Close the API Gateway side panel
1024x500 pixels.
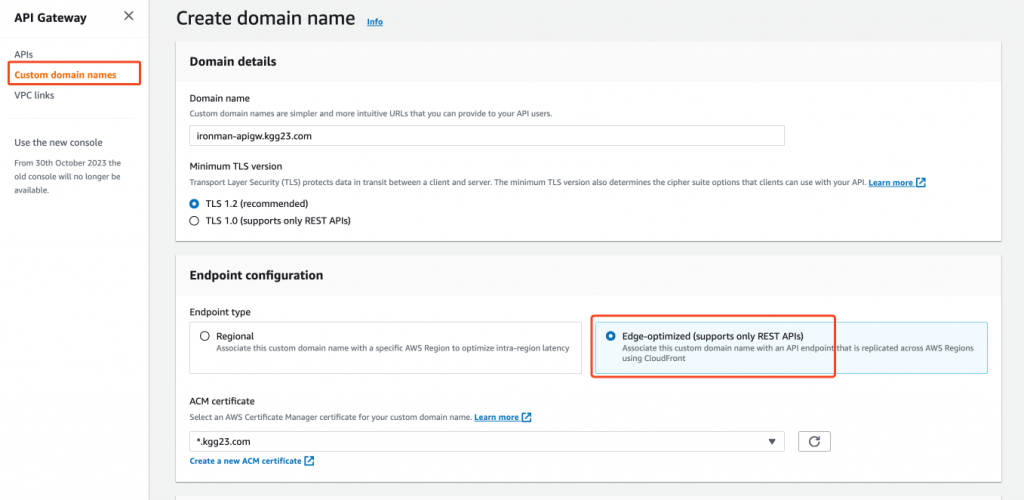[x=129, y=16]
